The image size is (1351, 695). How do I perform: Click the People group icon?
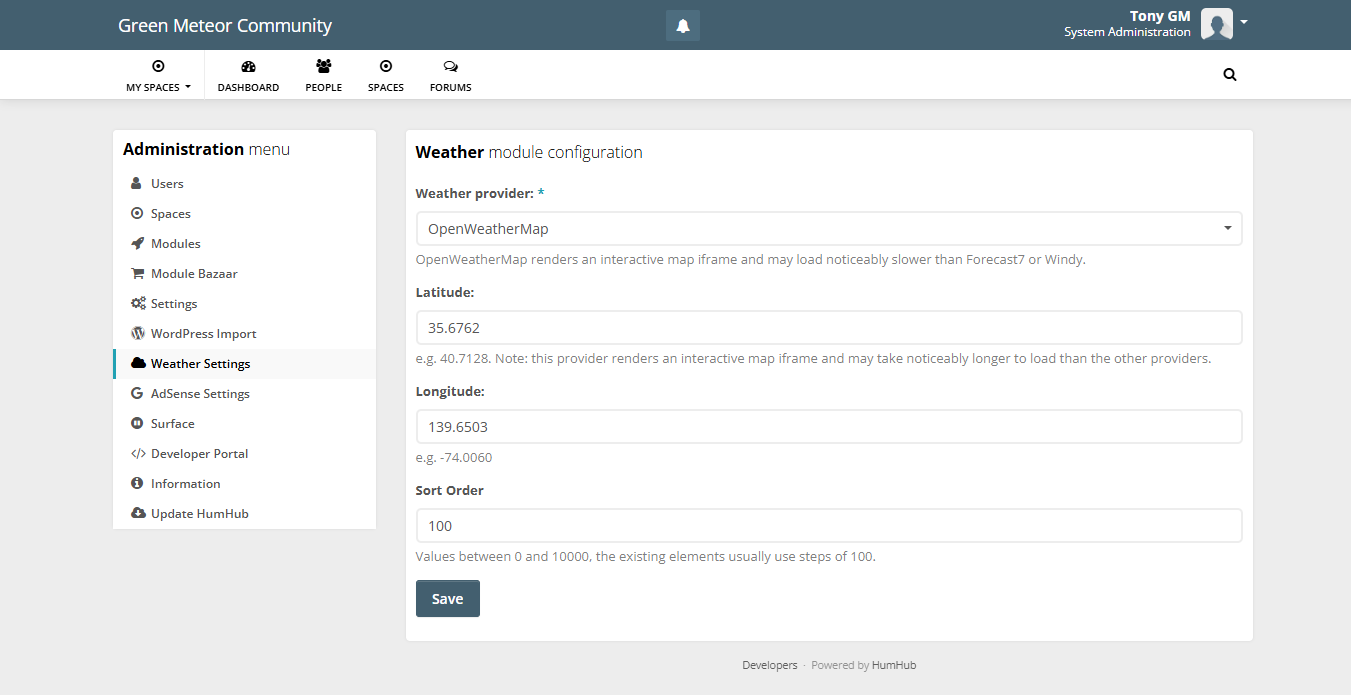coord(324,66)
